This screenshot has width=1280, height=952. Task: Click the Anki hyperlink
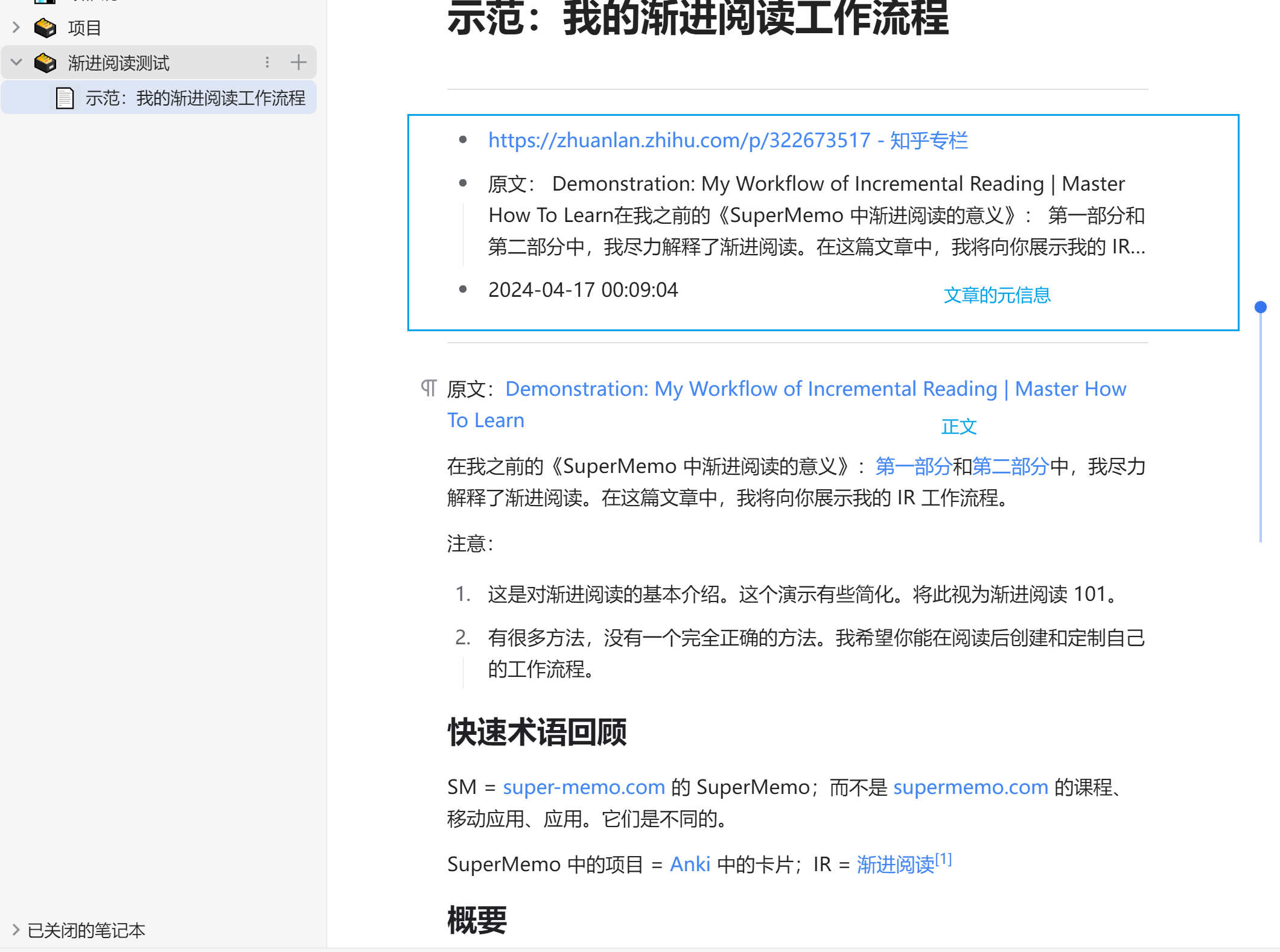(690, 864)
